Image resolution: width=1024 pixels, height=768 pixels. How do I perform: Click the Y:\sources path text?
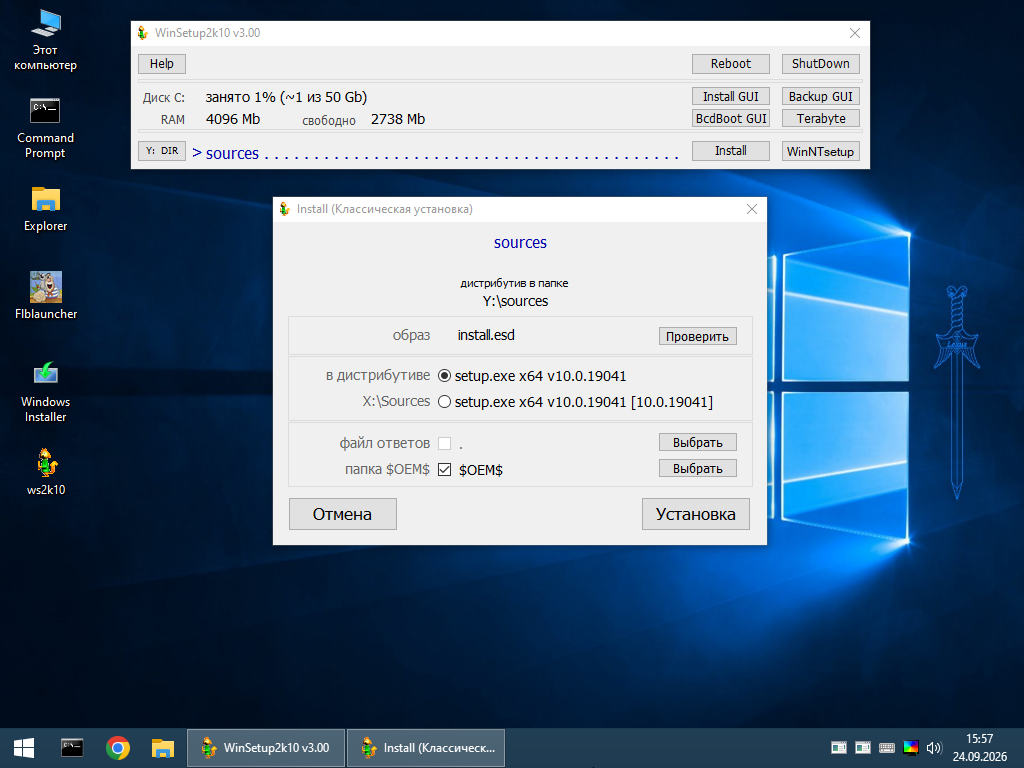coord(515,301)
